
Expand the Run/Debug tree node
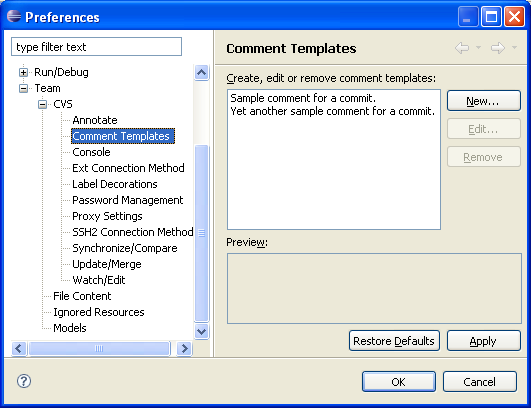(23, 72)
